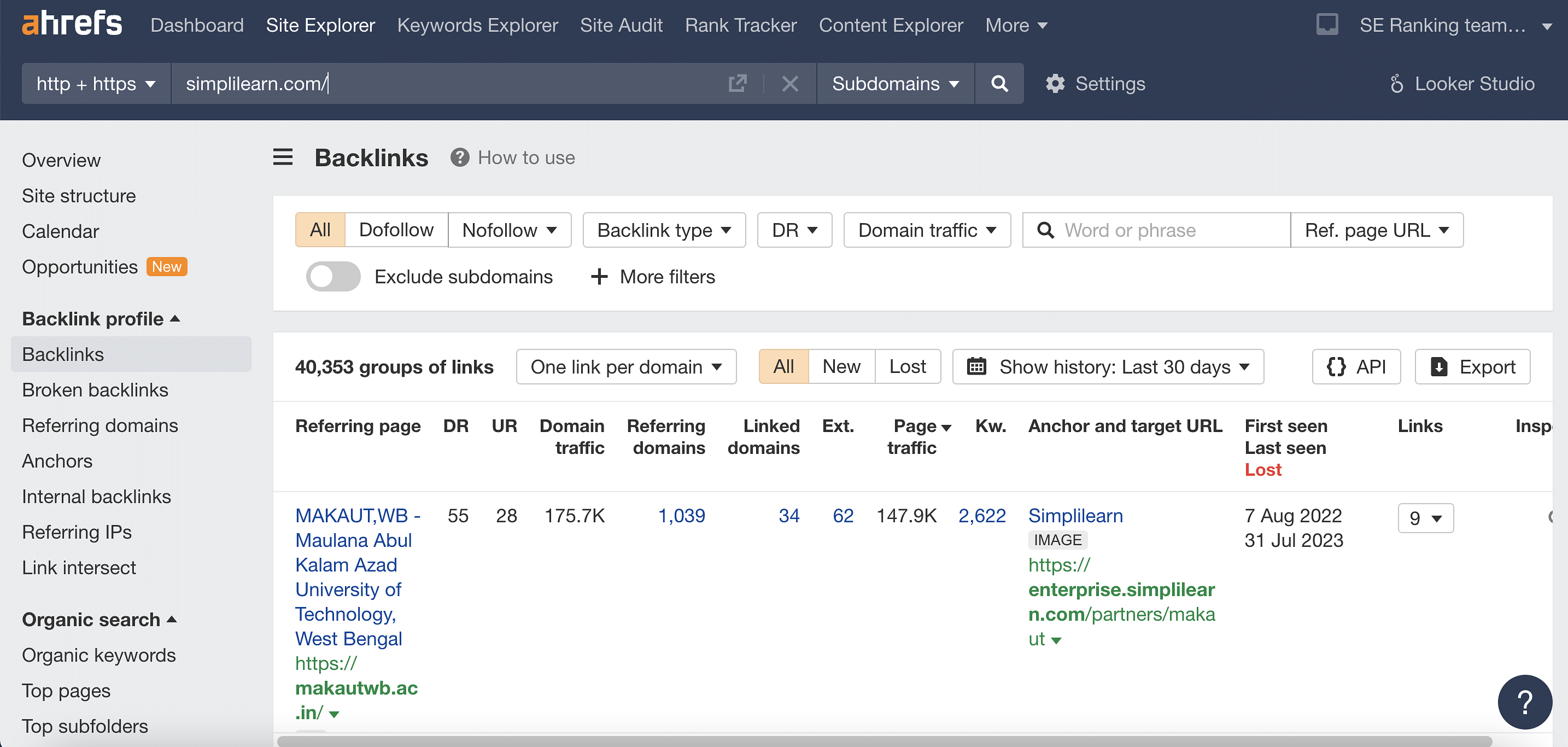The height and width of the screenshot is (747, 1568).
Task: Click the Word or phrase search field
Action: (1156, 230)
